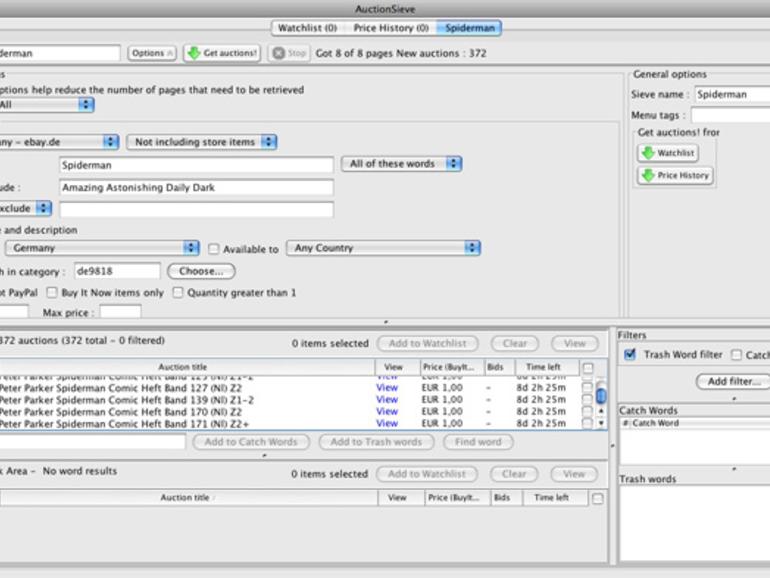Click the Choose... category button
The height and width of the screenshot is (578, 770).
tap(201, 271)
